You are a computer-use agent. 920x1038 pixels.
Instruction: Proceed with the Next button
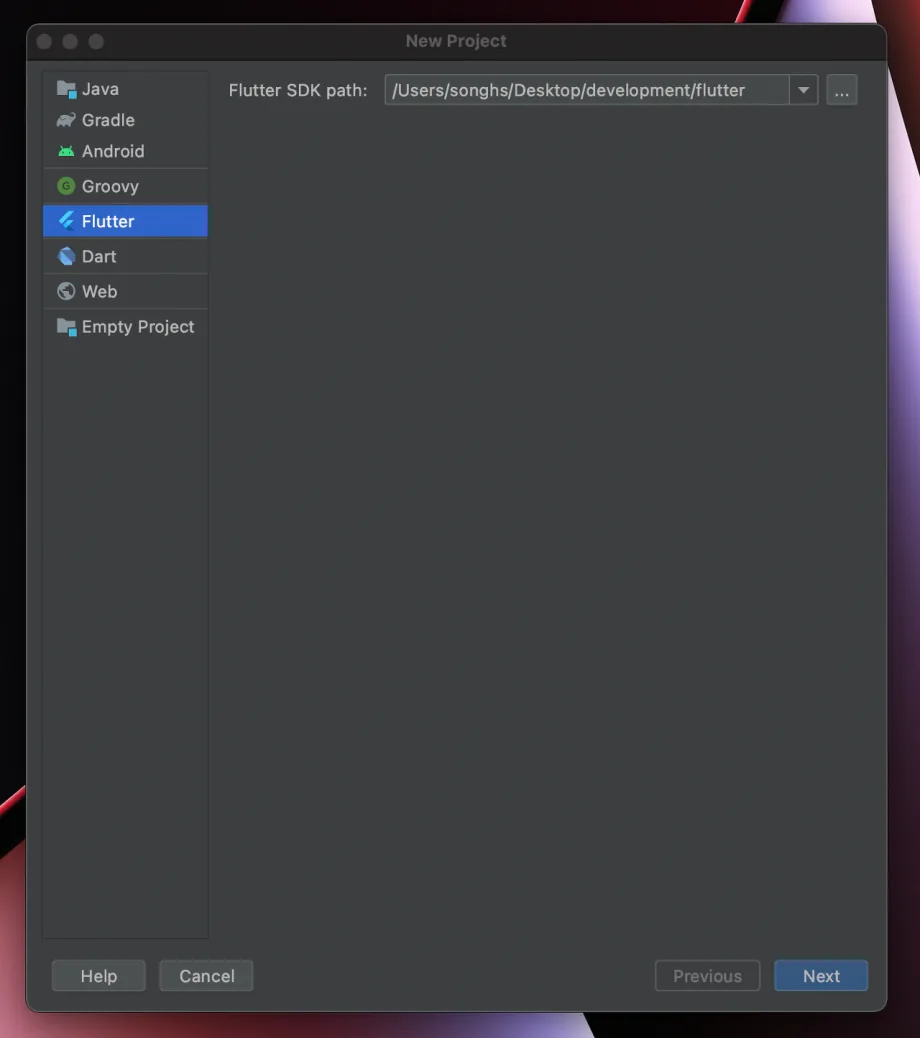[821, 976]
